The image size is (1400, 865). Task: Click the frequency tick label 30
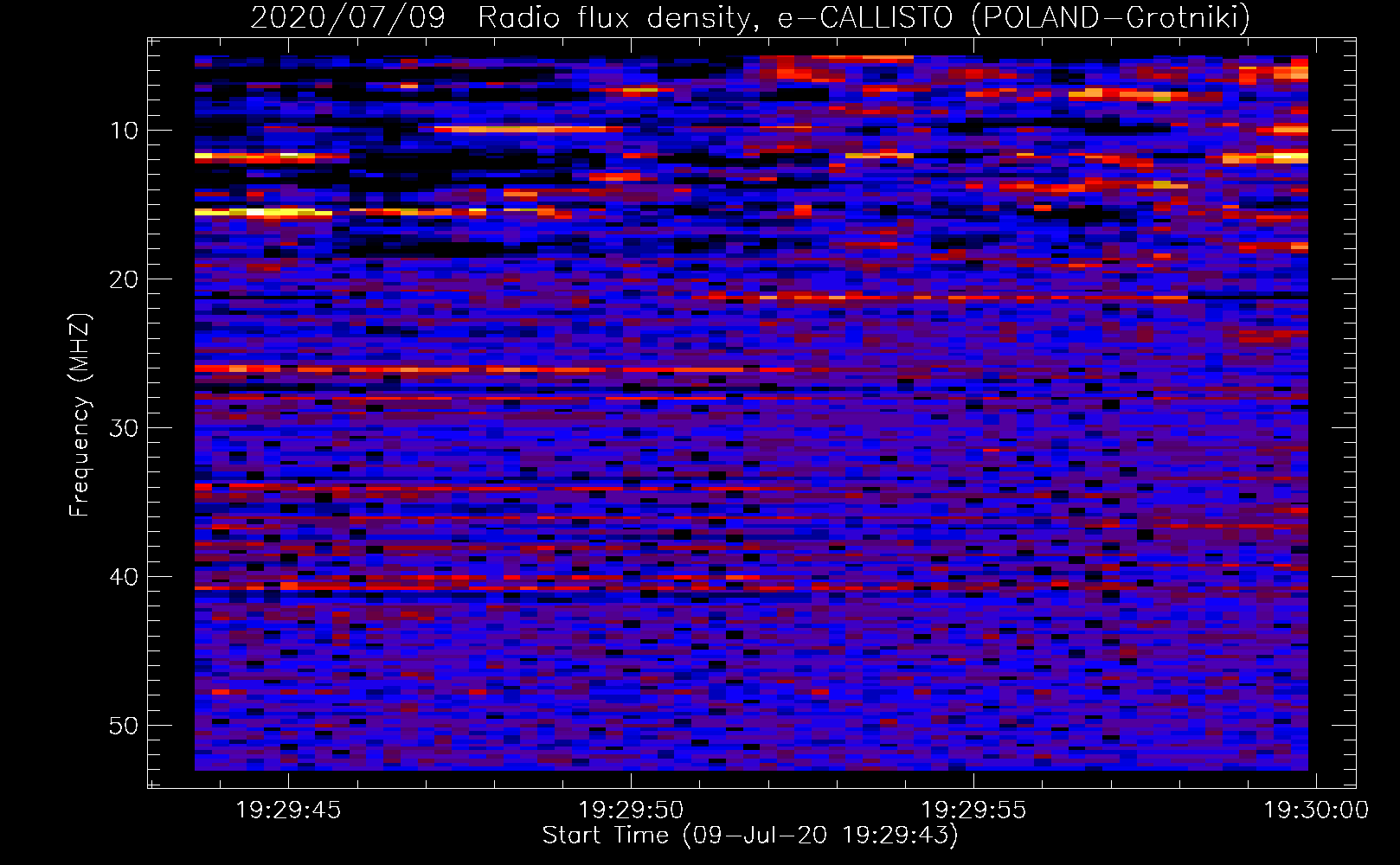pyautogui.click(x=125, y=428)
